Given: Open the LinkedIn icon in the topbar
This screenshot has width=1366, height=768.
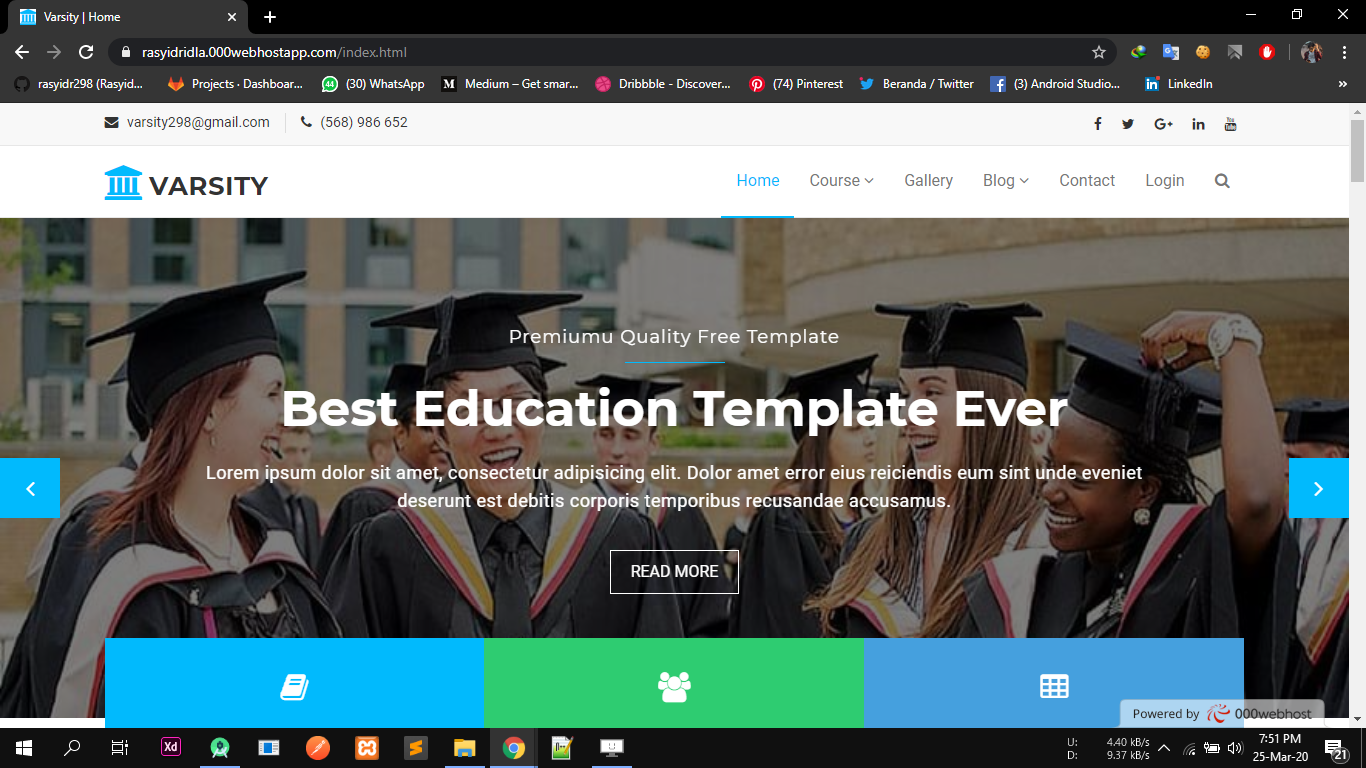Looking at the screenshot, I should point(1198,123).
